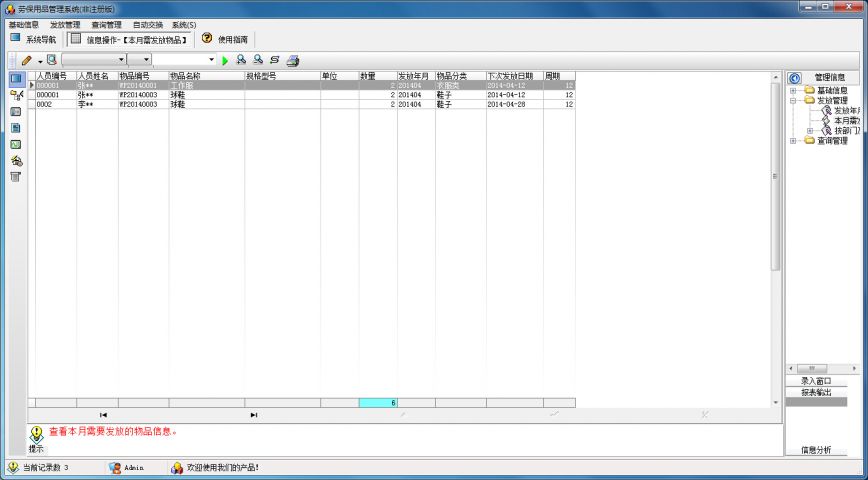Click the refresh S-shaped toolbar icon

coord(274,60)
